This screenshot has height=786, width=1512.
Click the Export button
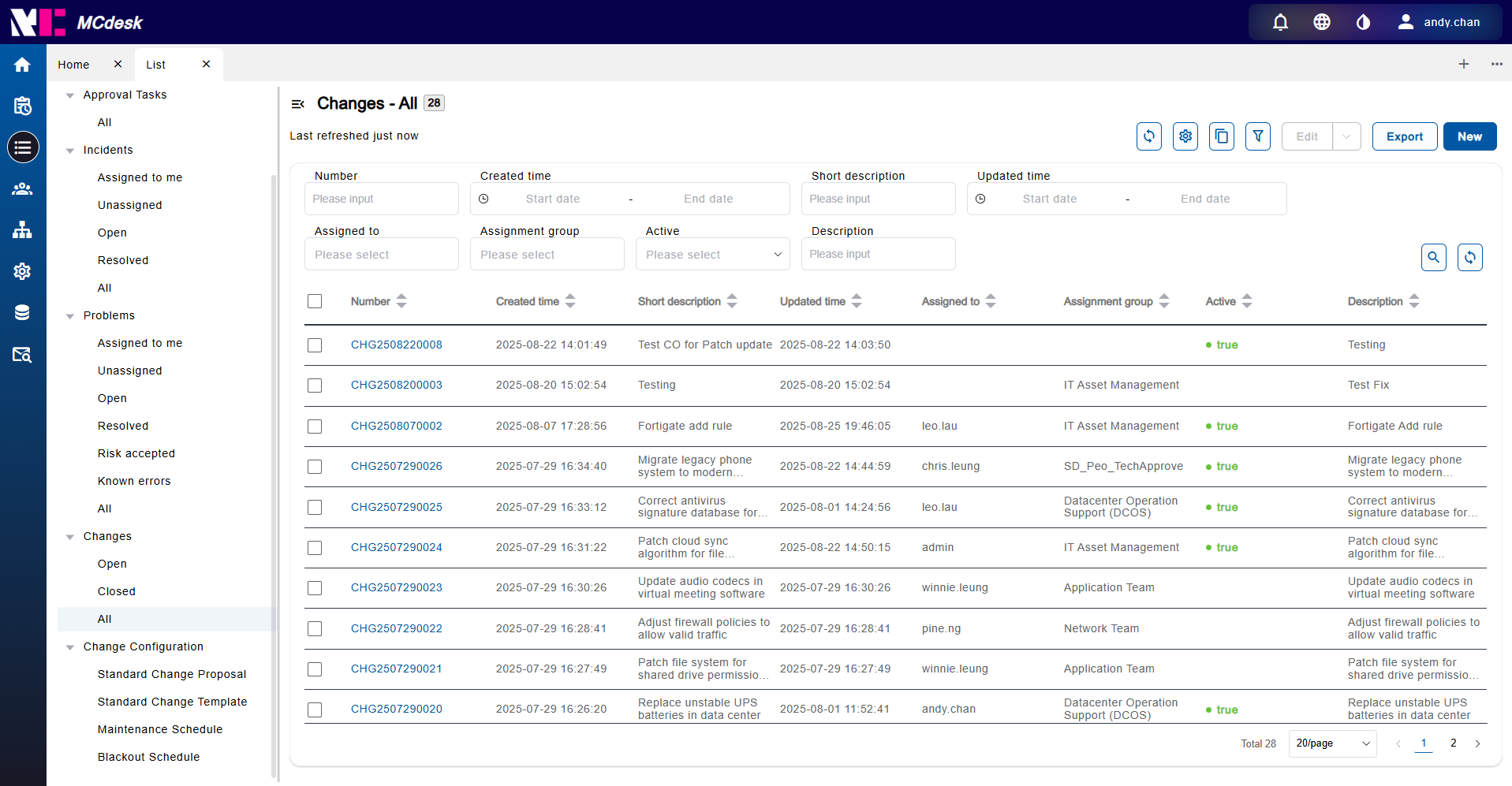tap(1405, 136)
